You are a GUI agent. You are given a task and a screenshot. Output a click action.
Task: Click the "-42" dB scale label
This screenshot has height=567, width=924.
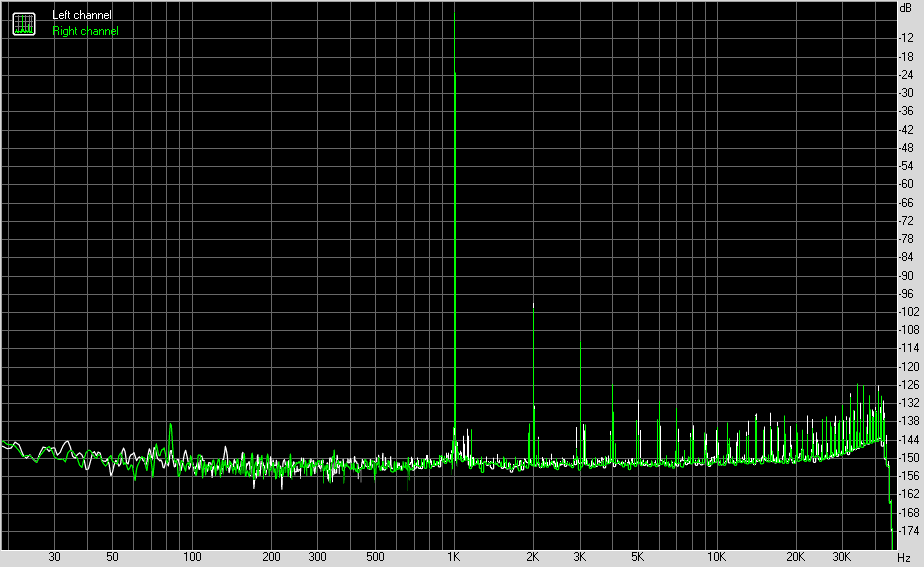[906, 130]
